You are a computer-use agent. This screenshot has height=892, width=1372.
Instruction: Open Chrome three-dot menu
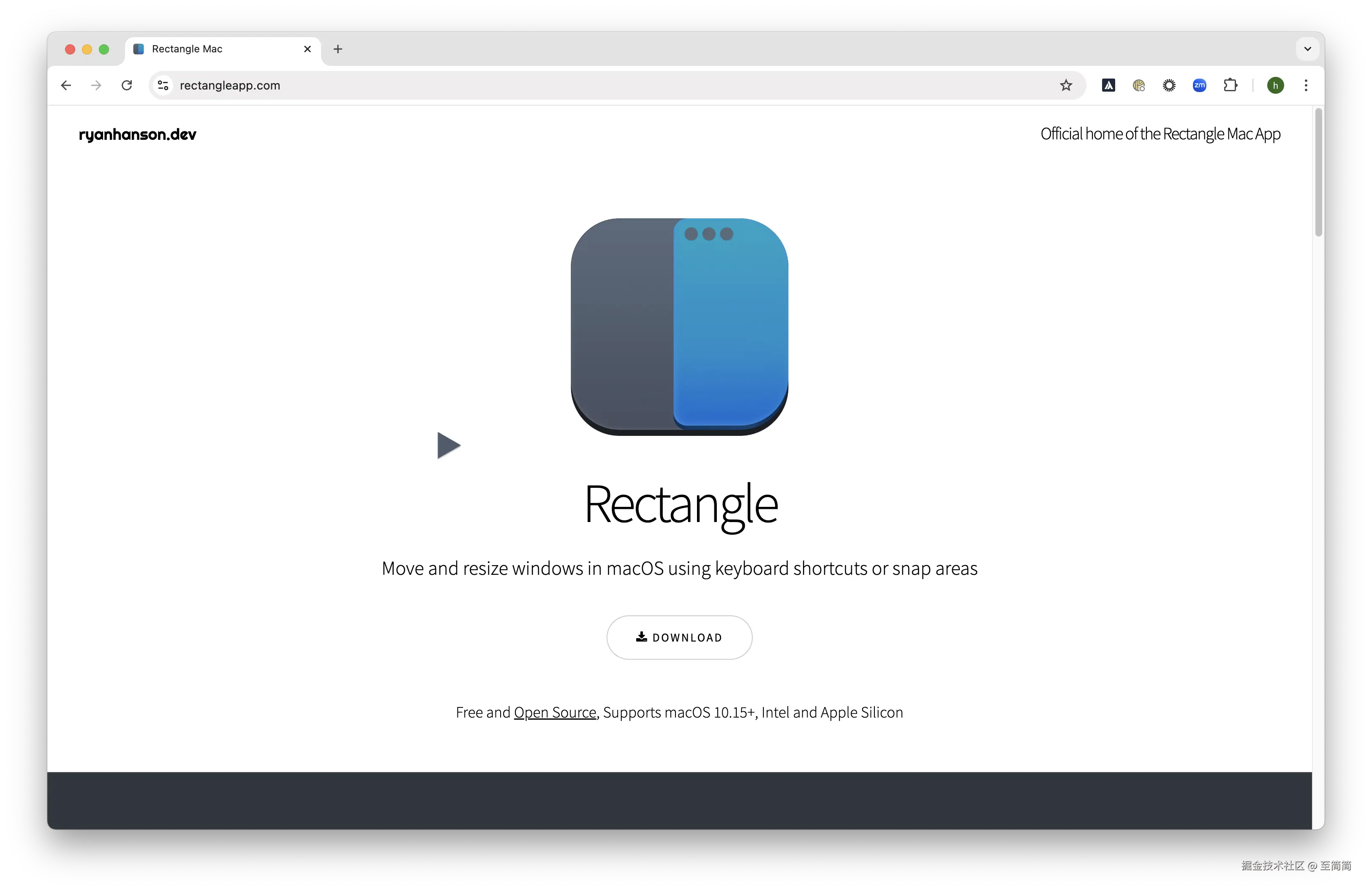1306,85
